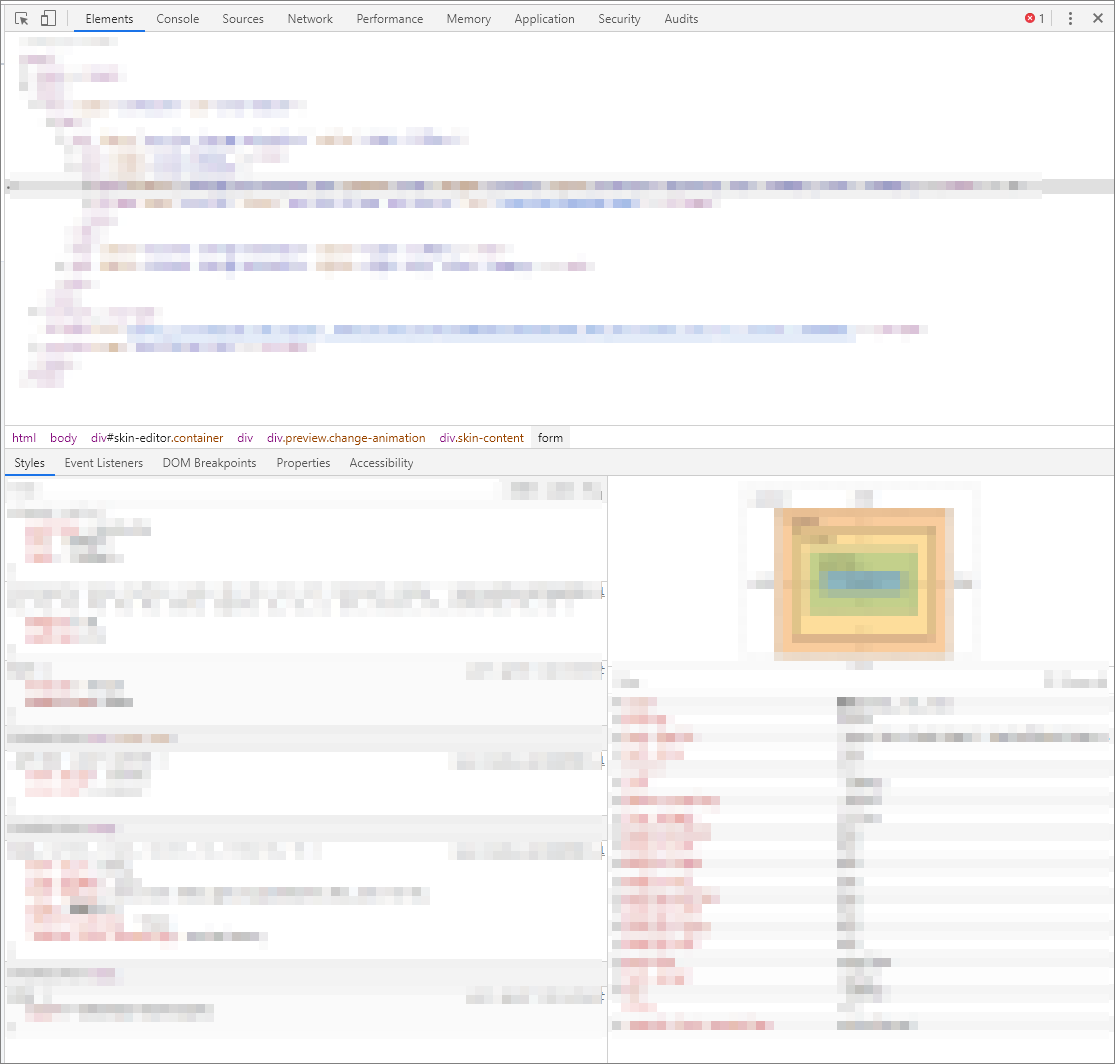Screen dimensions: 1115x1064
Task: Close the DevTools panel
Action: tap(1098, 18)
